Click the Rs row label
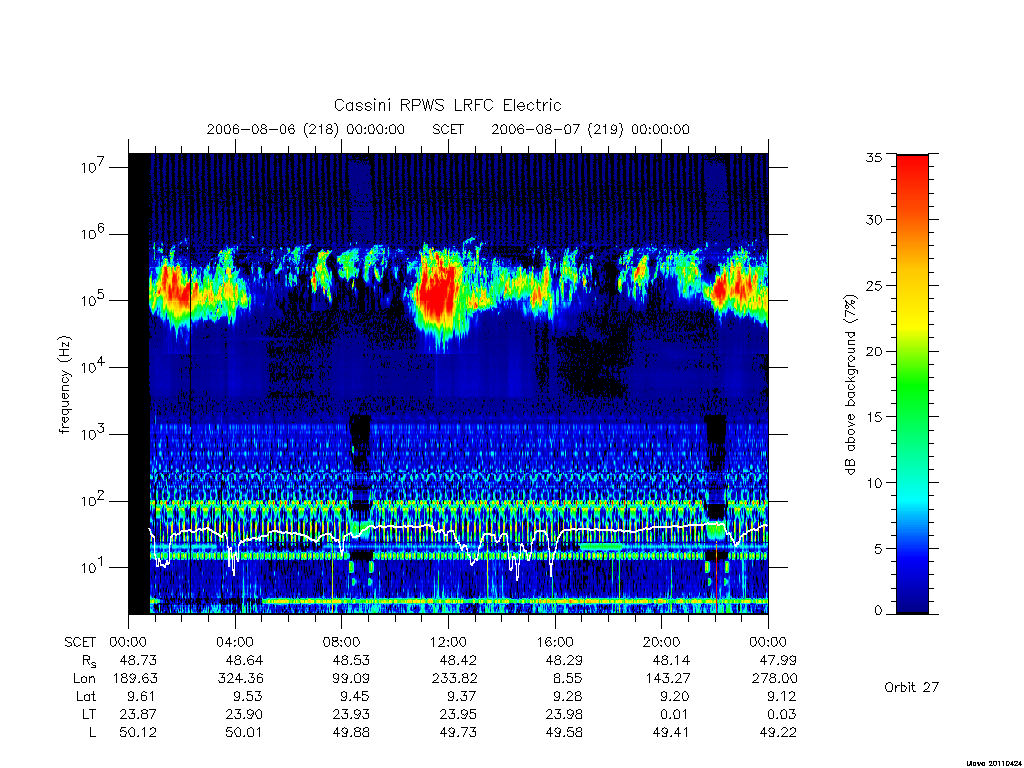The height and width of the screenshot is (768, 1024). 89,661
